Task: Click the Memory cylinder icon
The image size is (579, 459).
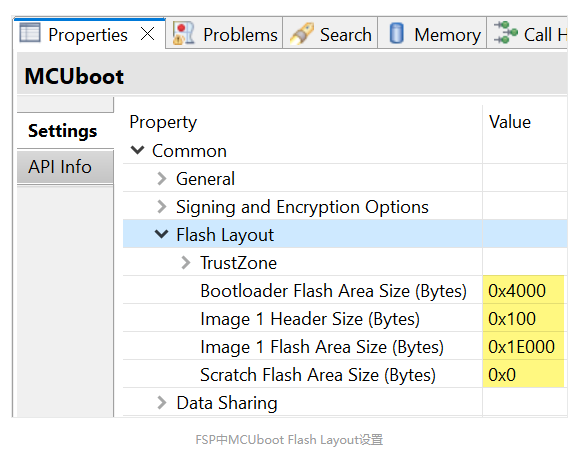Action: click(397, 33)
